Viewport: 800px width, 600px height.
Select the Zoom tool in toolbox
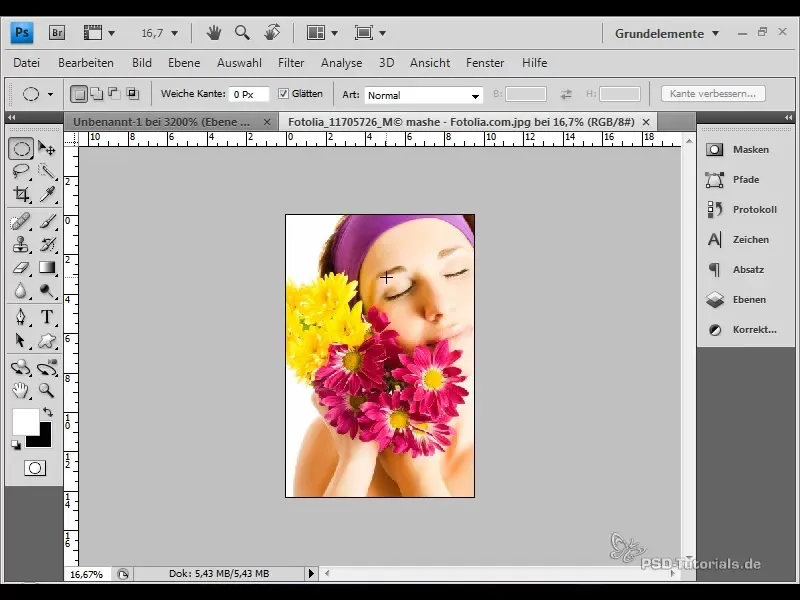47,390
